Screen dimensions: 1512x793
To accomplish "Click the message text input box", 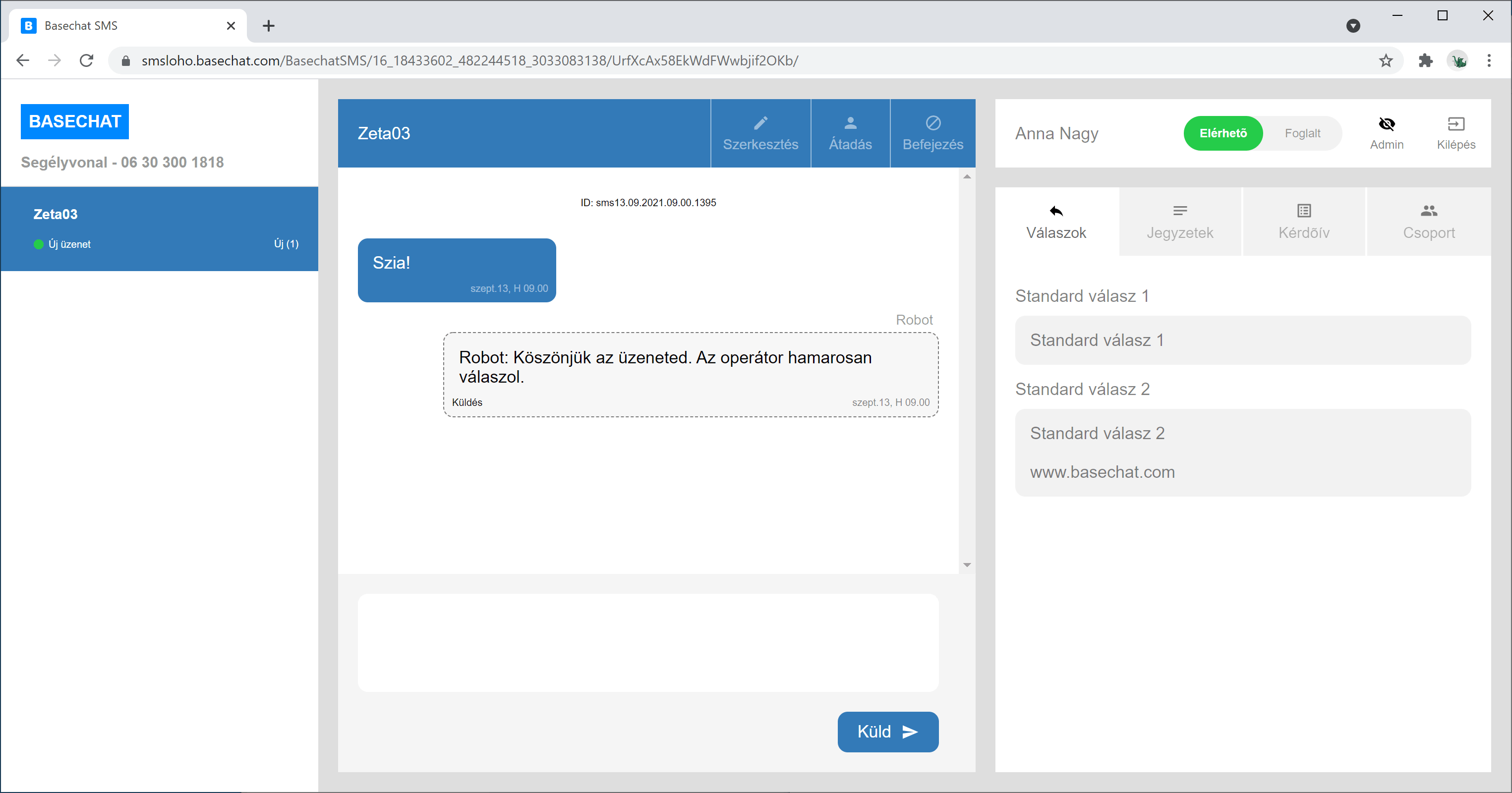I will (648, 642).
